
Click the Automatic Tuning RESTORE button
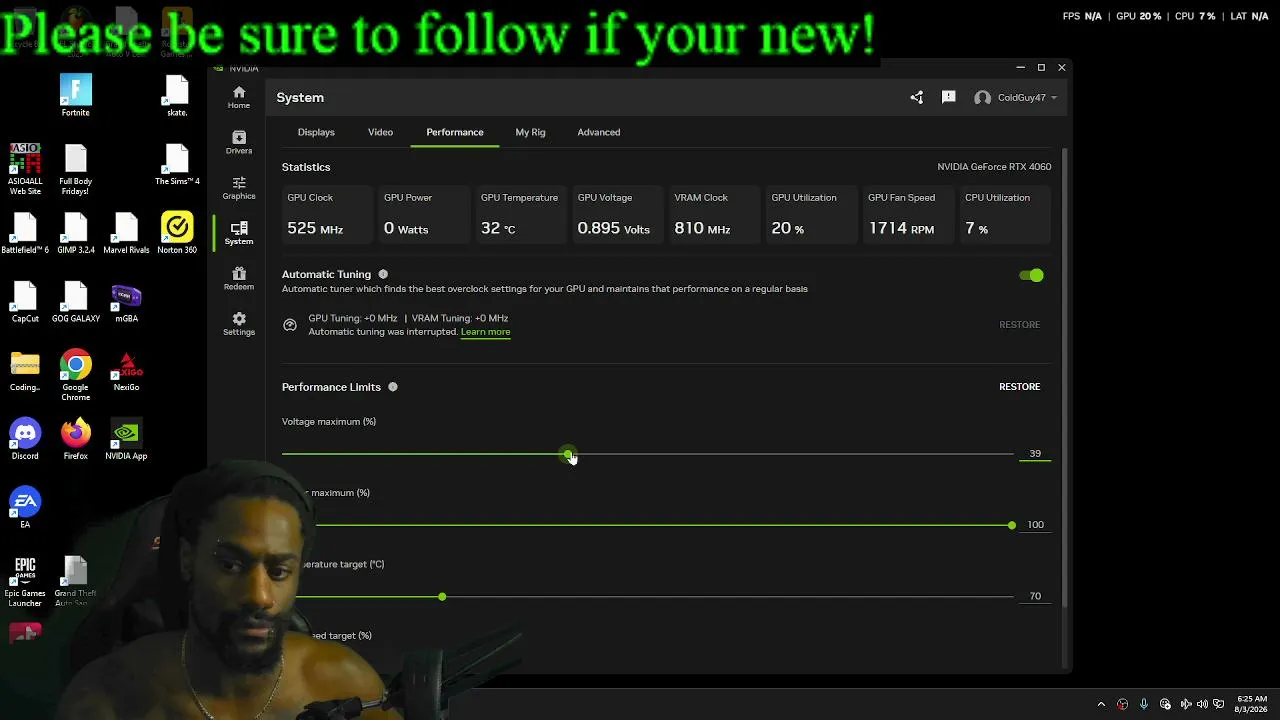pos(1020,325)
